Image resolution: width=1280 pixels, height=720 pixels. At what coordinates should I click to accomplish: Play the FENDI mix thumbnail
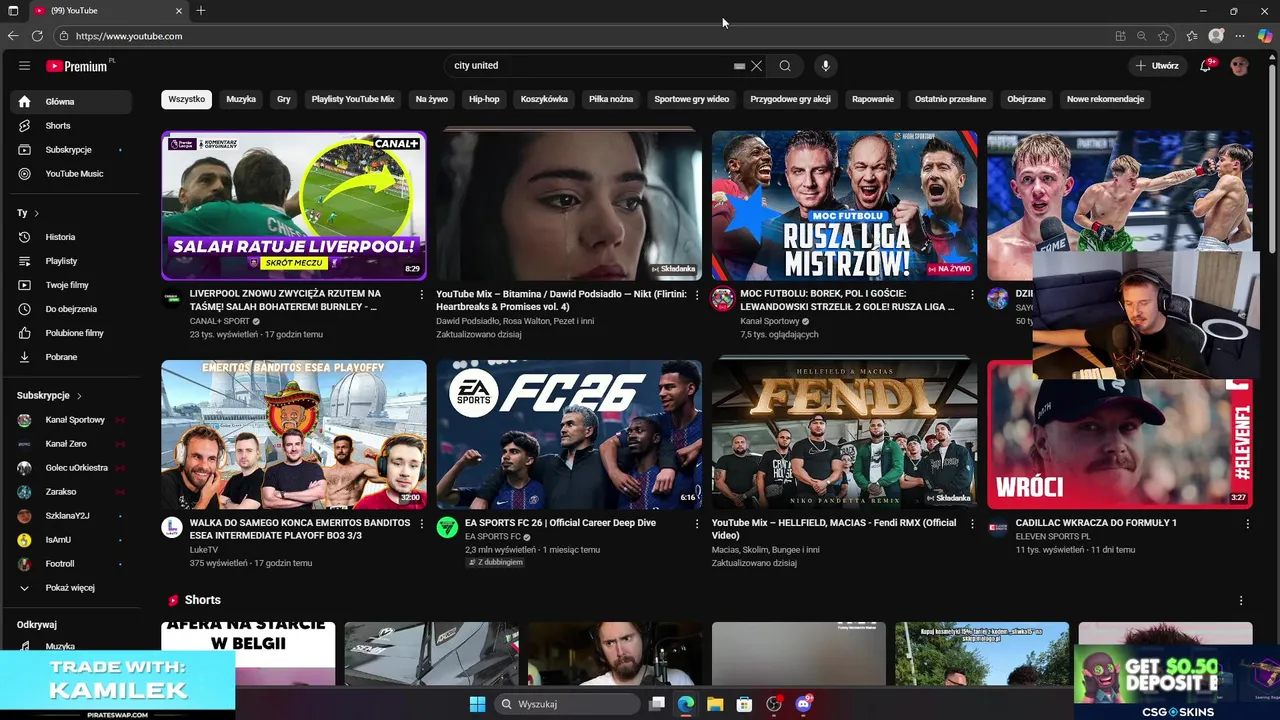[x=844, y=435]
